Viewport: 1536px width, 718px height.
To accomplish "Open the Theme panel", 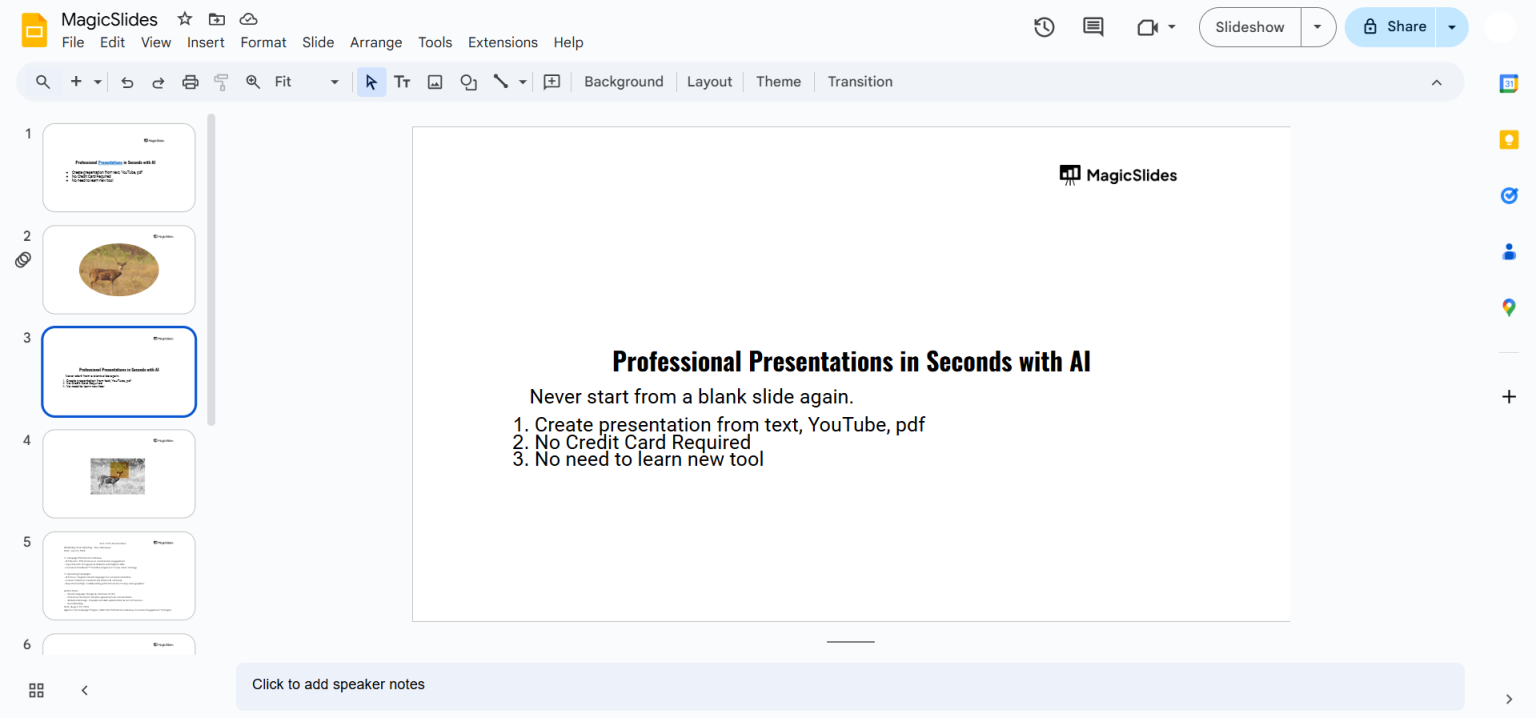I will click(x=778, y=82).
